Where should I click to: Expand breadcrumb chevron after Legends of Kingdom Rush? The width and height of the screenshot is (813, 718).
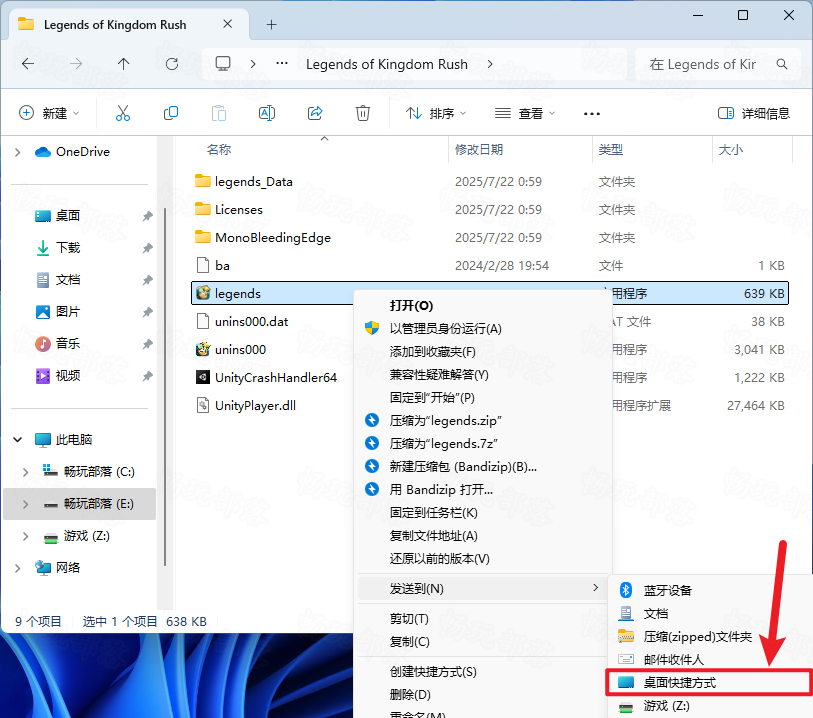pyautogui.click(x=490, y=64)
